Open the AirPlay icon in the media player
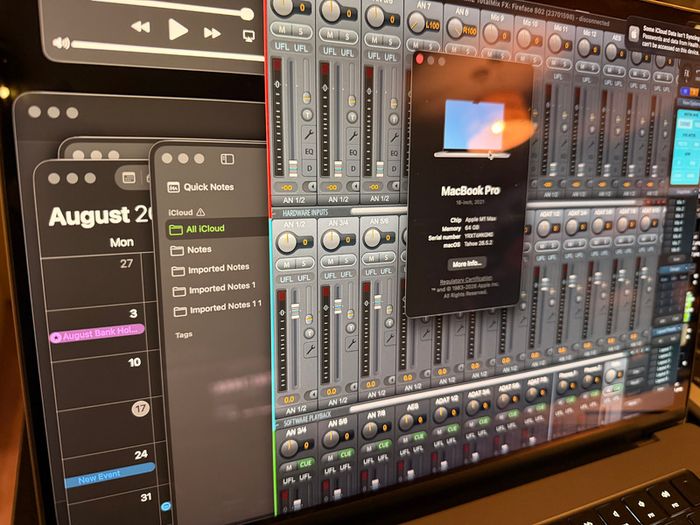The image size is (700, 525). [249, 36]
